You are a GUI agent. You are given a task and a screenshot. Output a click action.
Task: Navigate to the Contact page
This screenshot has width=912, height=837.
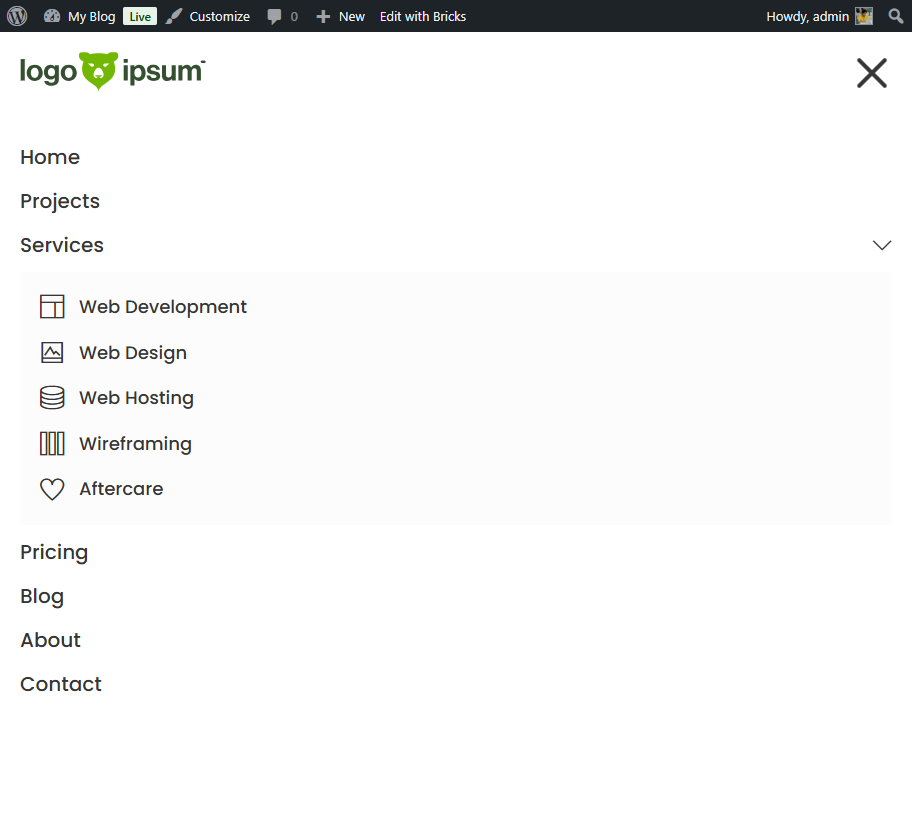[61, 684]
